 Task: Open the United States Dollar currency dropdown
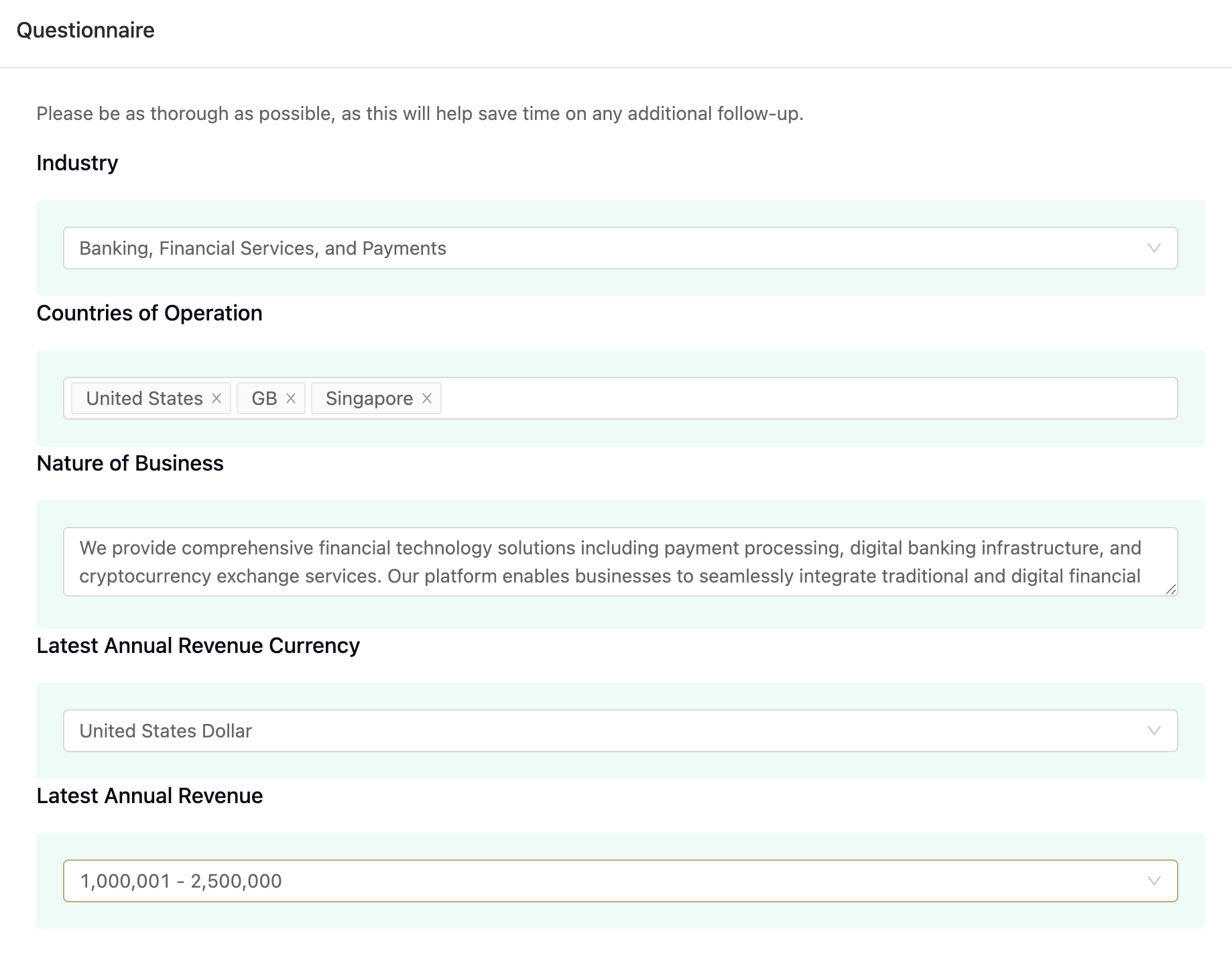(x=620, y=731)
